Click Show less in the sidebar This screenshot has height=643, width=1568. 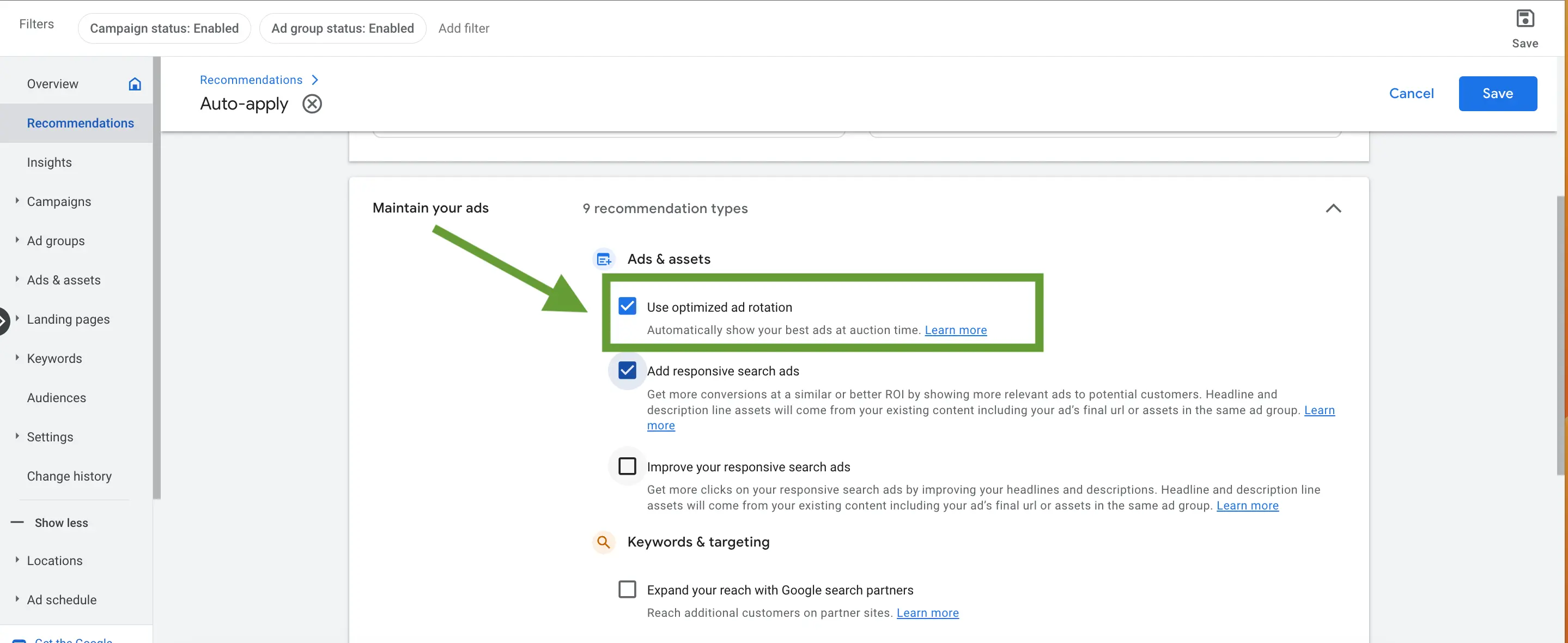point(61,523)
